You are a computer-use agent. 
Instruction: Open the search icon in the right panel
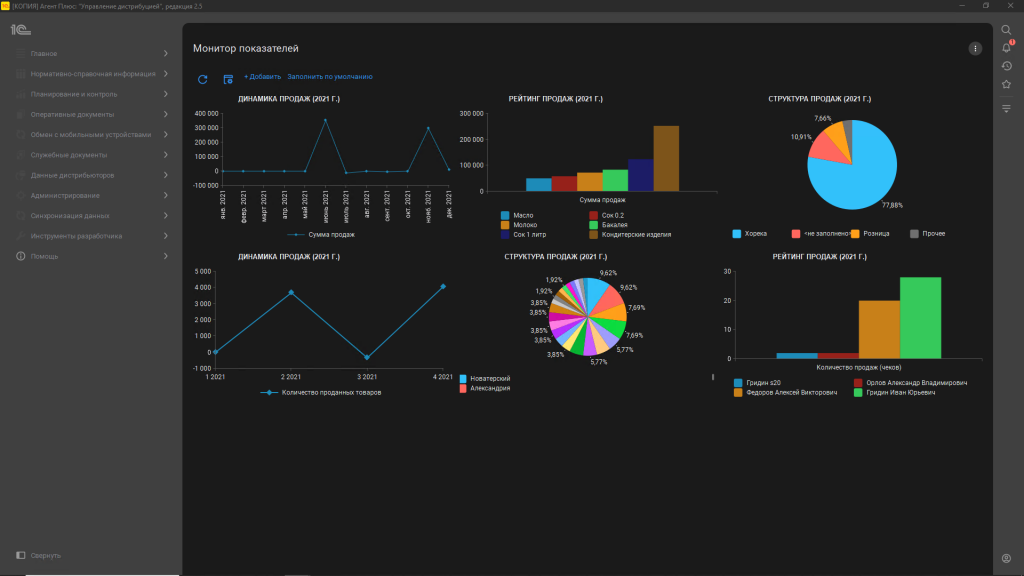(1006, 29)
